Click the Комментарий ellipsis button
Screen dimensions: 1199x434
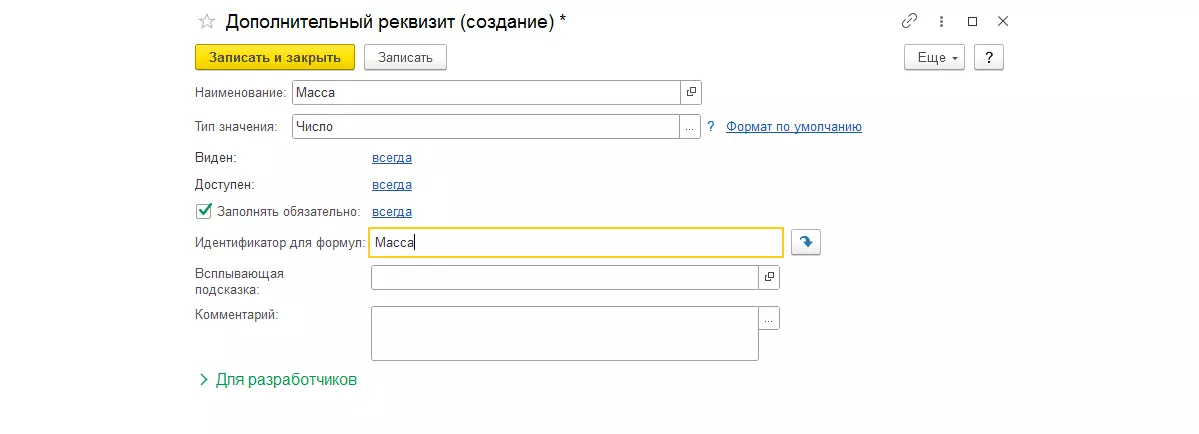(769, 318)
